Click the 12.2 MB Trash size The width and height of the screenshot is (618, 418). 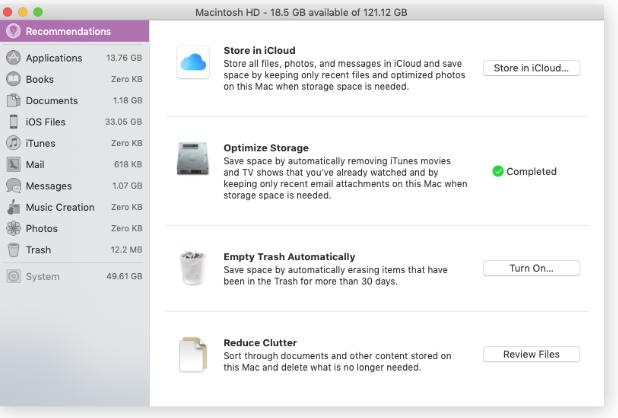[127, 249]
